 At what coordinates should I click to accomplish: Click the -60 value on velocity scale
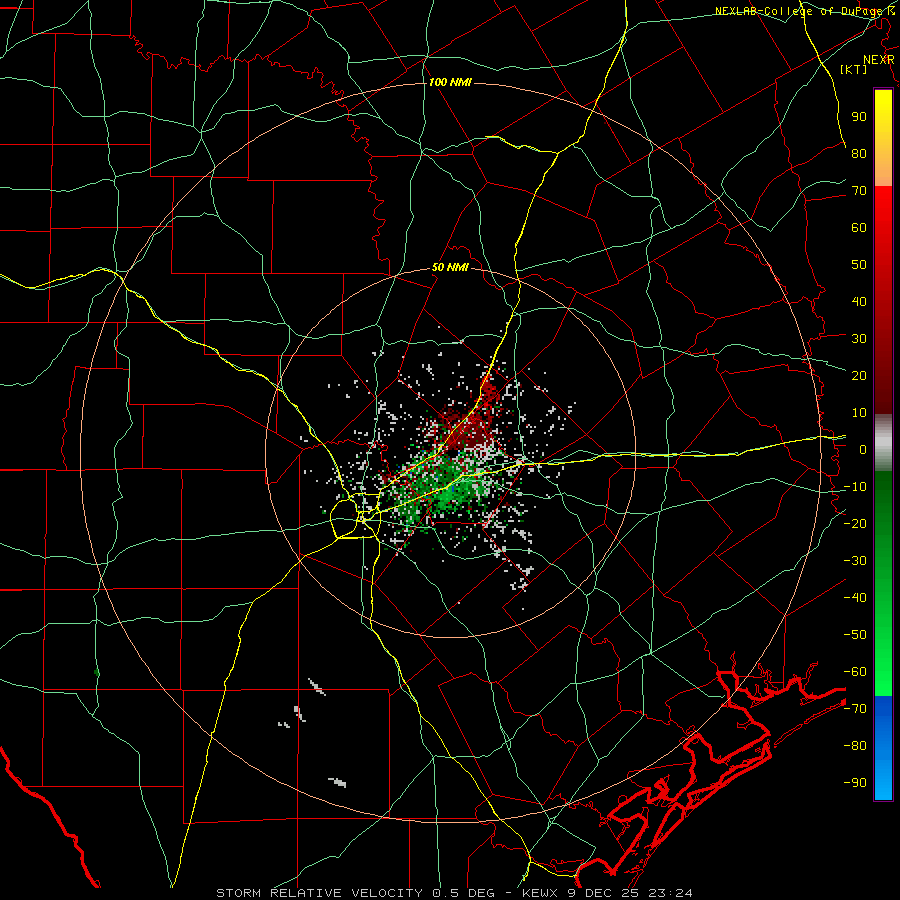(855, 672)
